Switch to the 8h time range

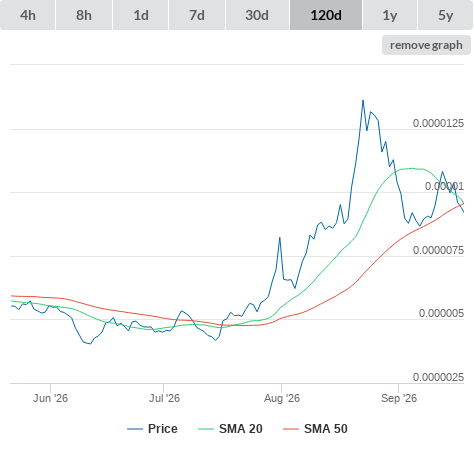point(84,15)
